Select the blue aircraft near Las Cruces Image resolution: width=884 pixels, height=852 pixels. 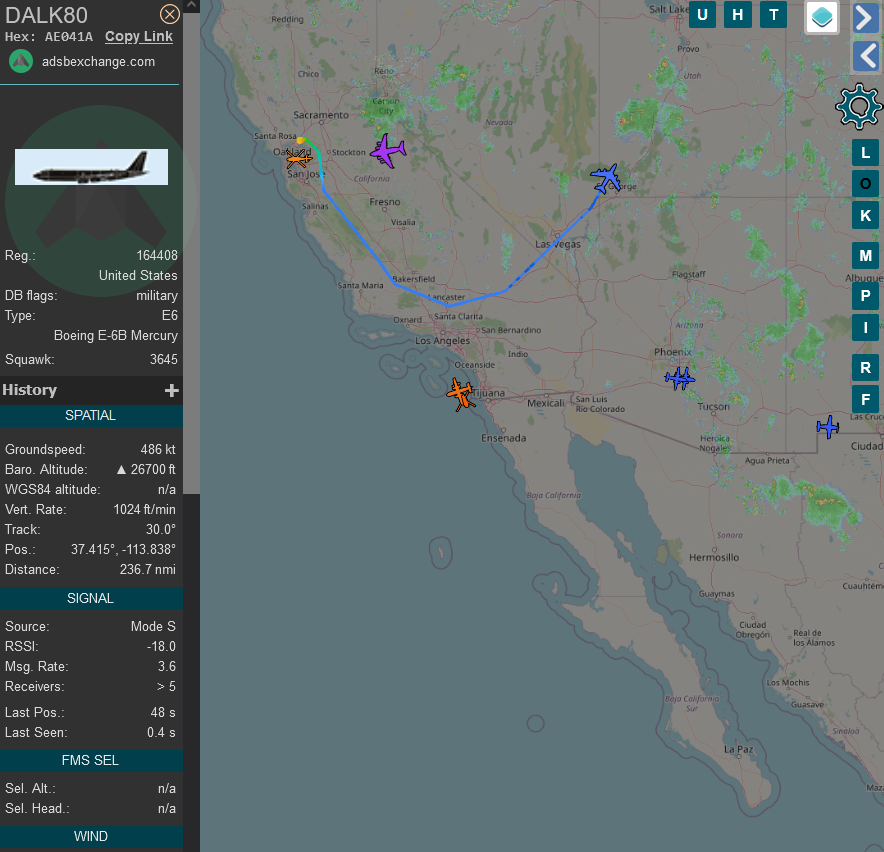coord(828,427)
